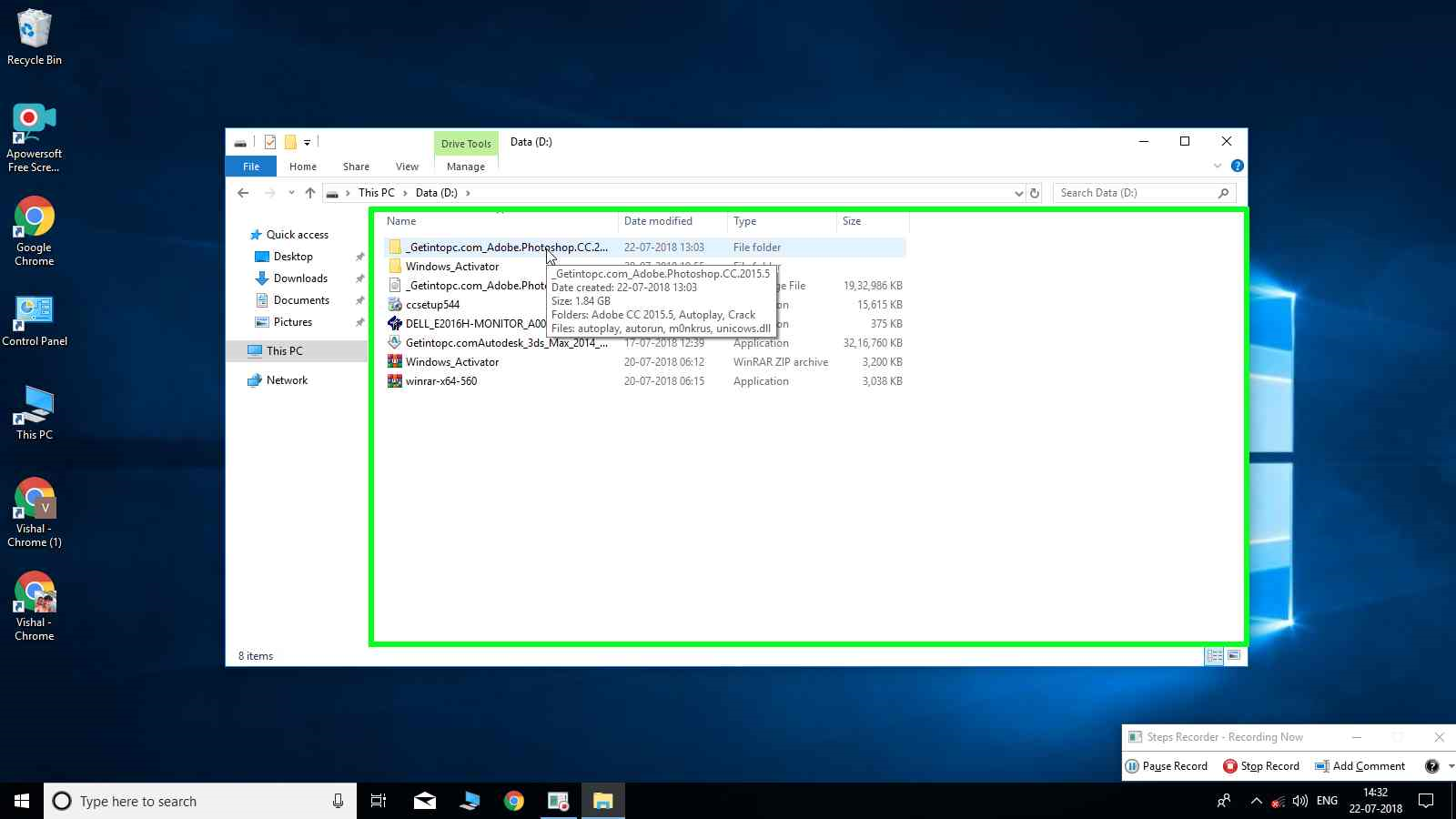Open Task View from the taskbar
This screenshot has width=1456, height=819.
coord(379,801)
